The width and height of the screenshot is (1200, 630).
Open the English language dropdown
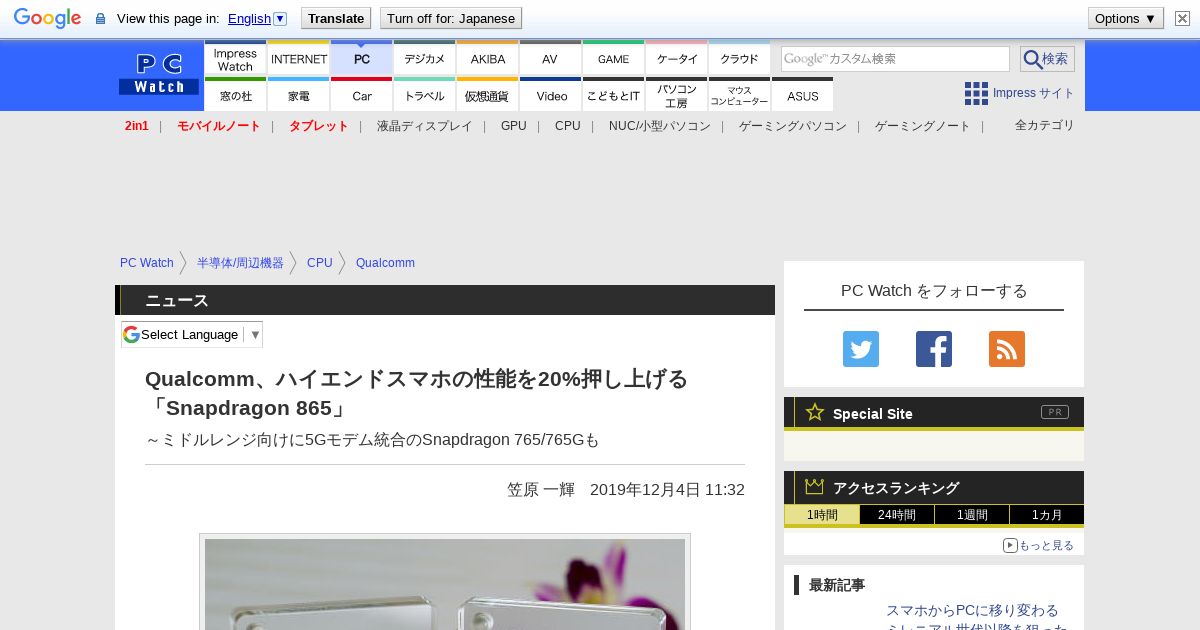[x=257, y=18]
